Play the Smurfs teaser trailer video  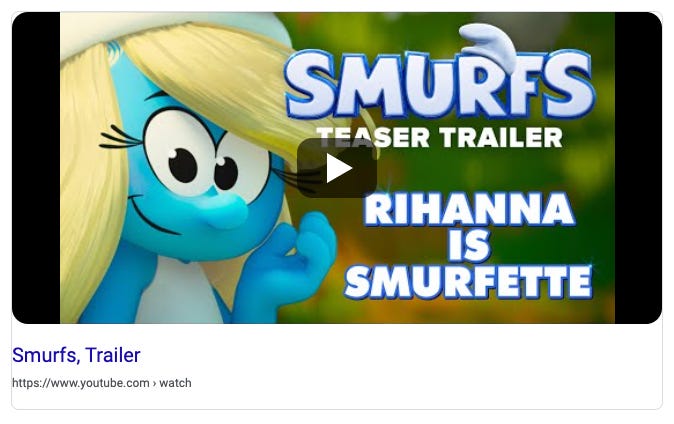(x=337, y=168)
